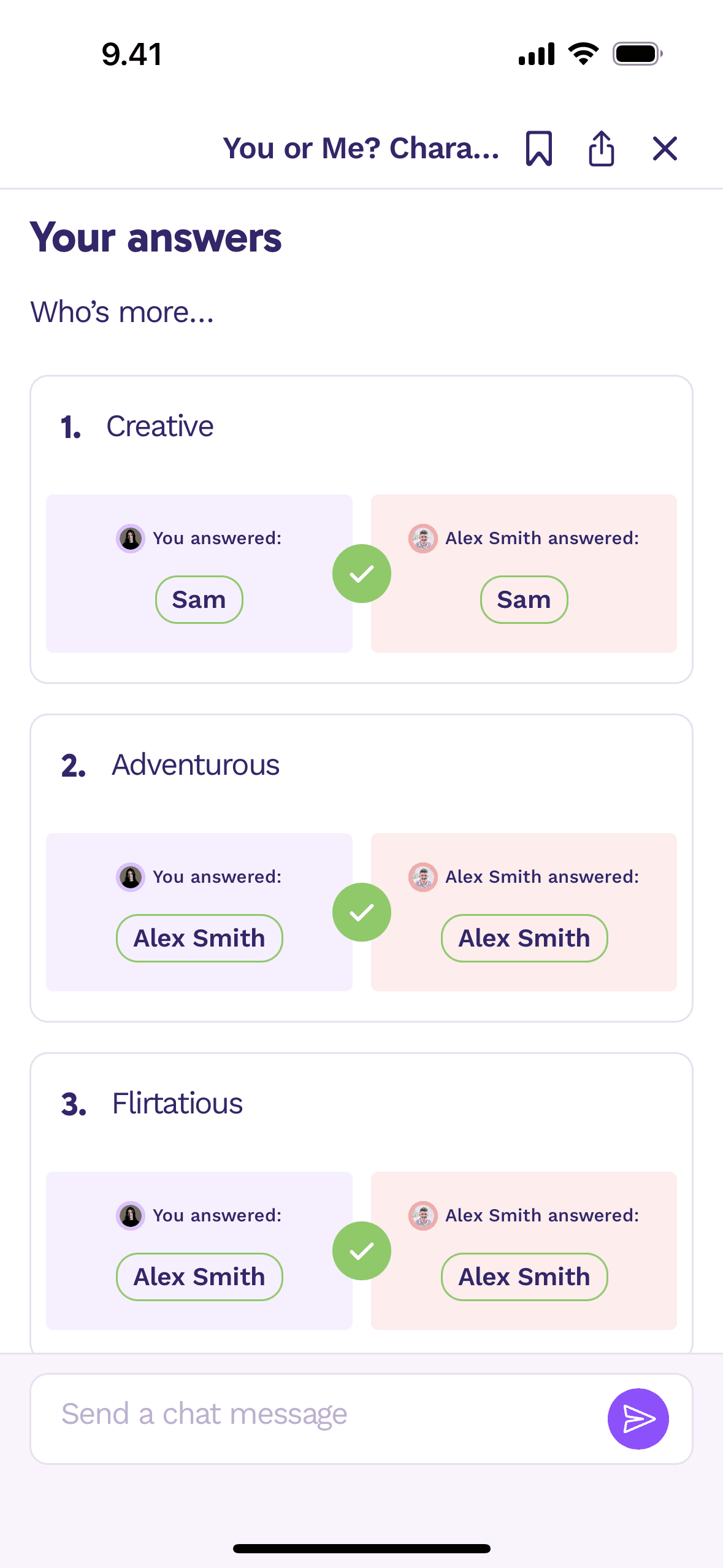Select your Alex Smith answer under Flirtatious

coord(199,1277)
